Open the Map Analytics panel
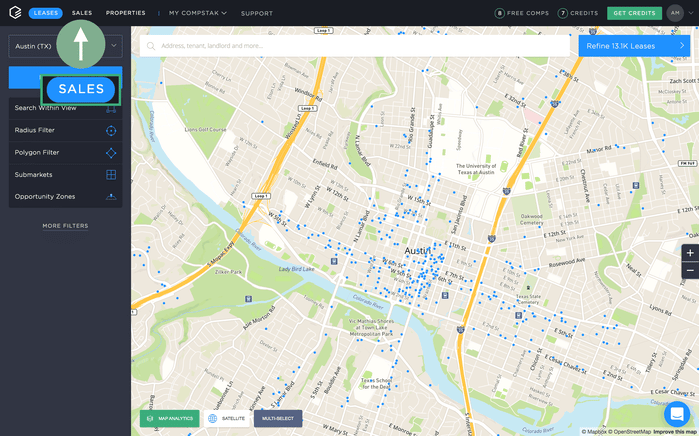Viewport: 699px width, 436px height. (169, 418)
